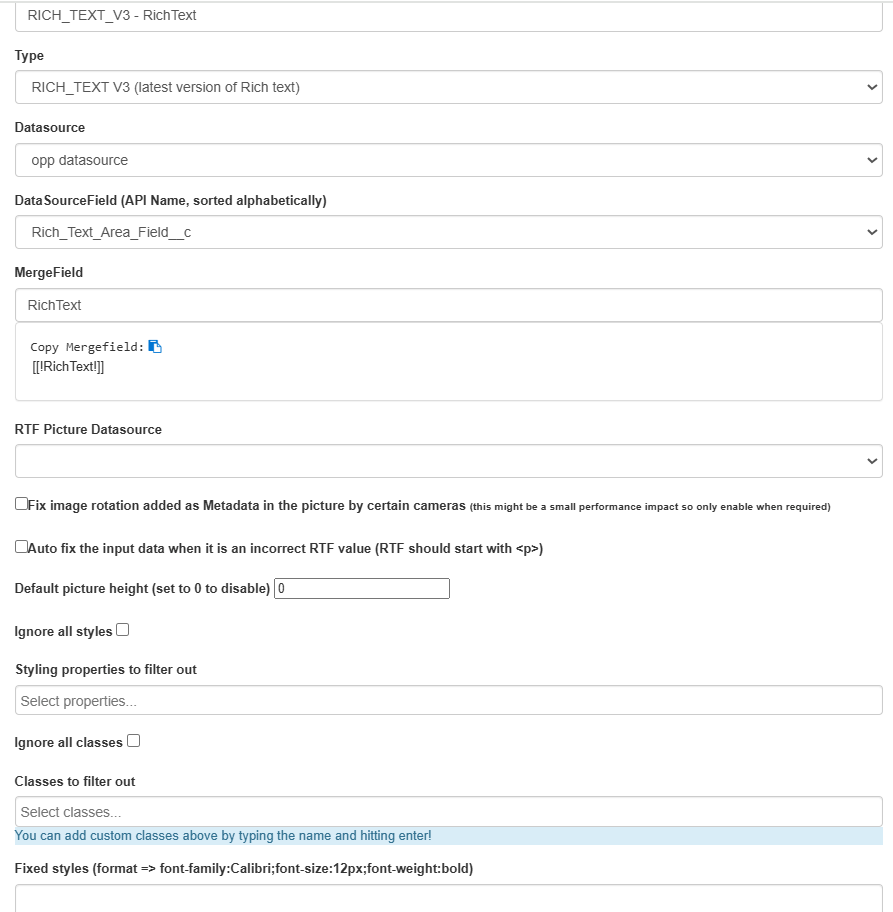Click the Copy Mergefield clipboard icon
This screenshot has width=893, height=912.
[155, 347]
